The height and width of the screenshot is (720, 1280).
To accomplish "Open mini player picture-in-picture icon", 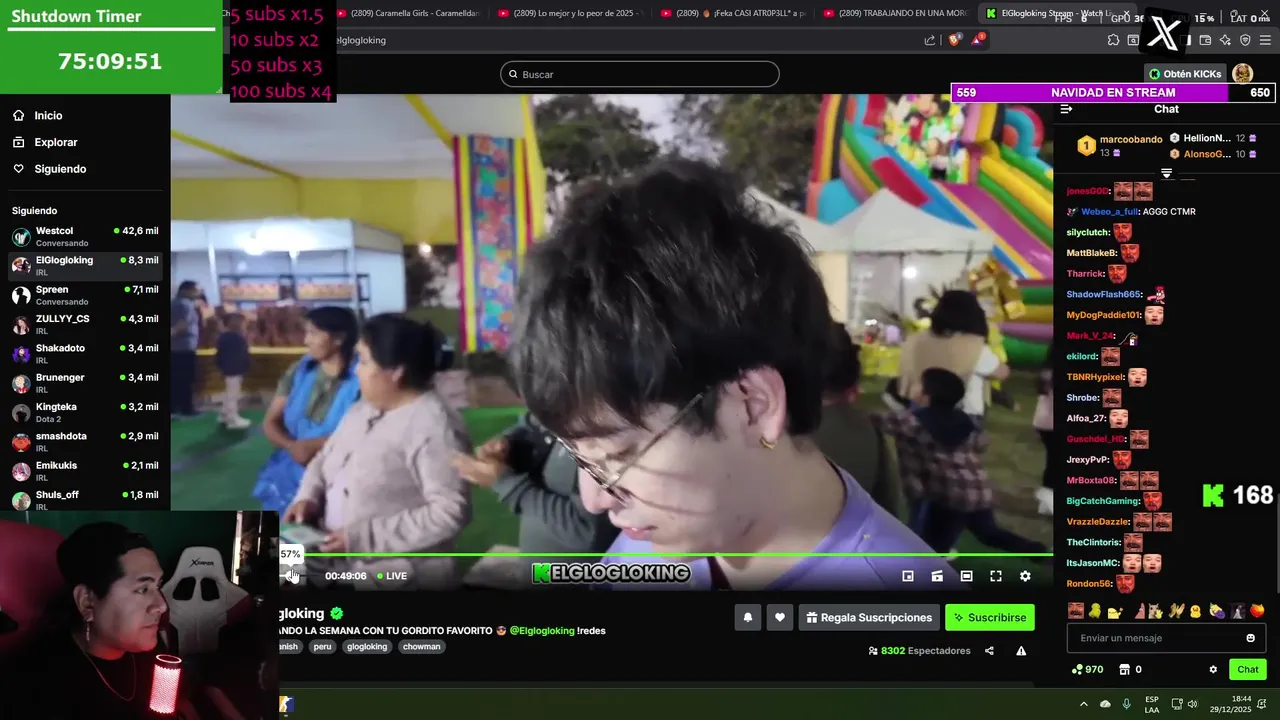I will click(908, 576).
